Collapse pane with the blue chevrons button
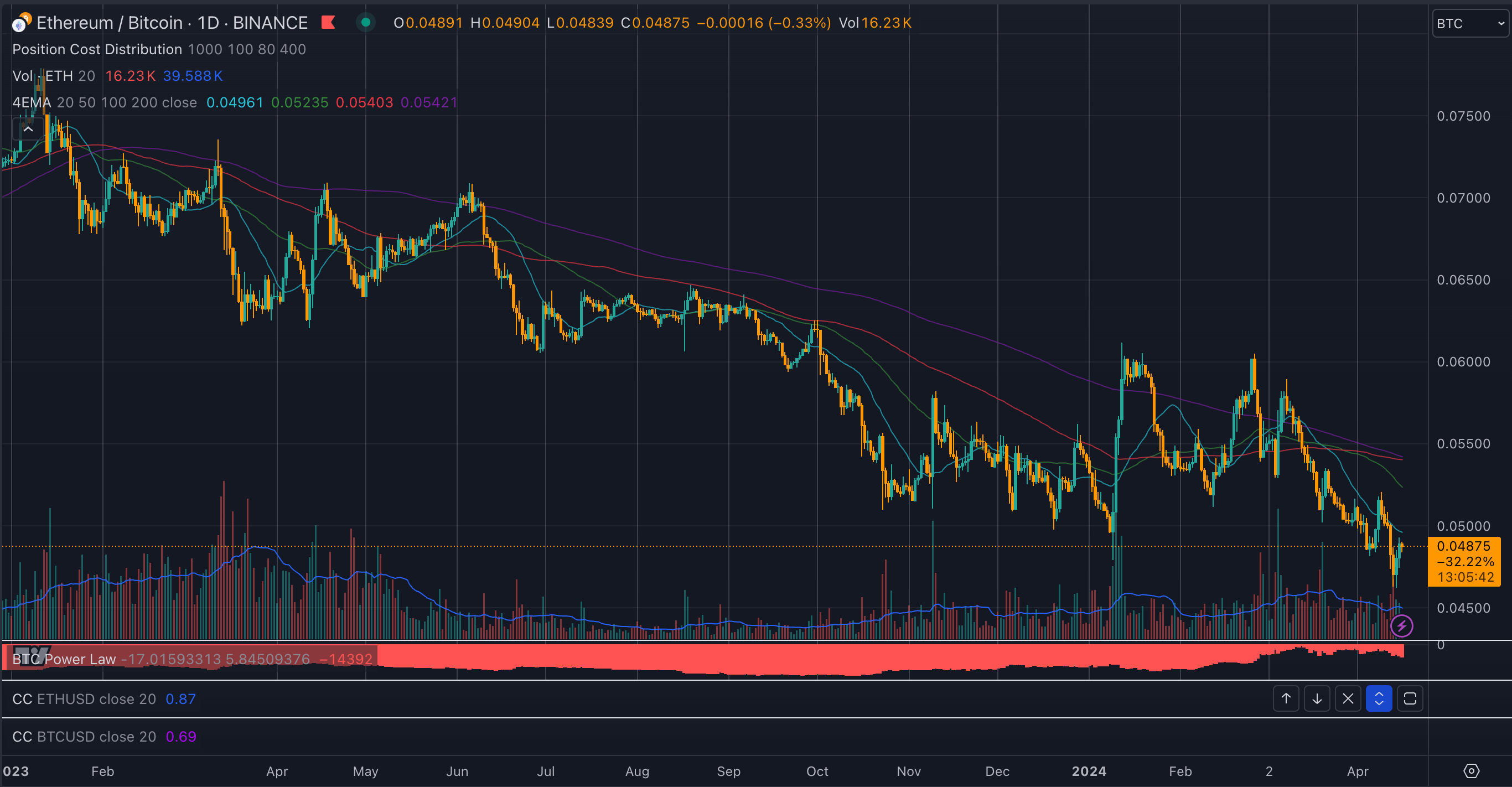1512x787 pixels. [1379, 698]
